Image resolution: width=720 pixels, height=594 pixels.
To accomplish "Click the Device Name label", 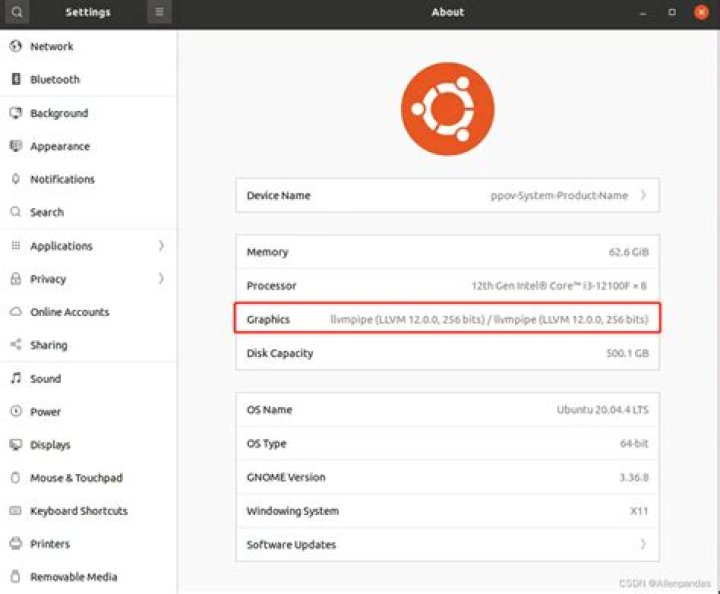I will 278,195.
